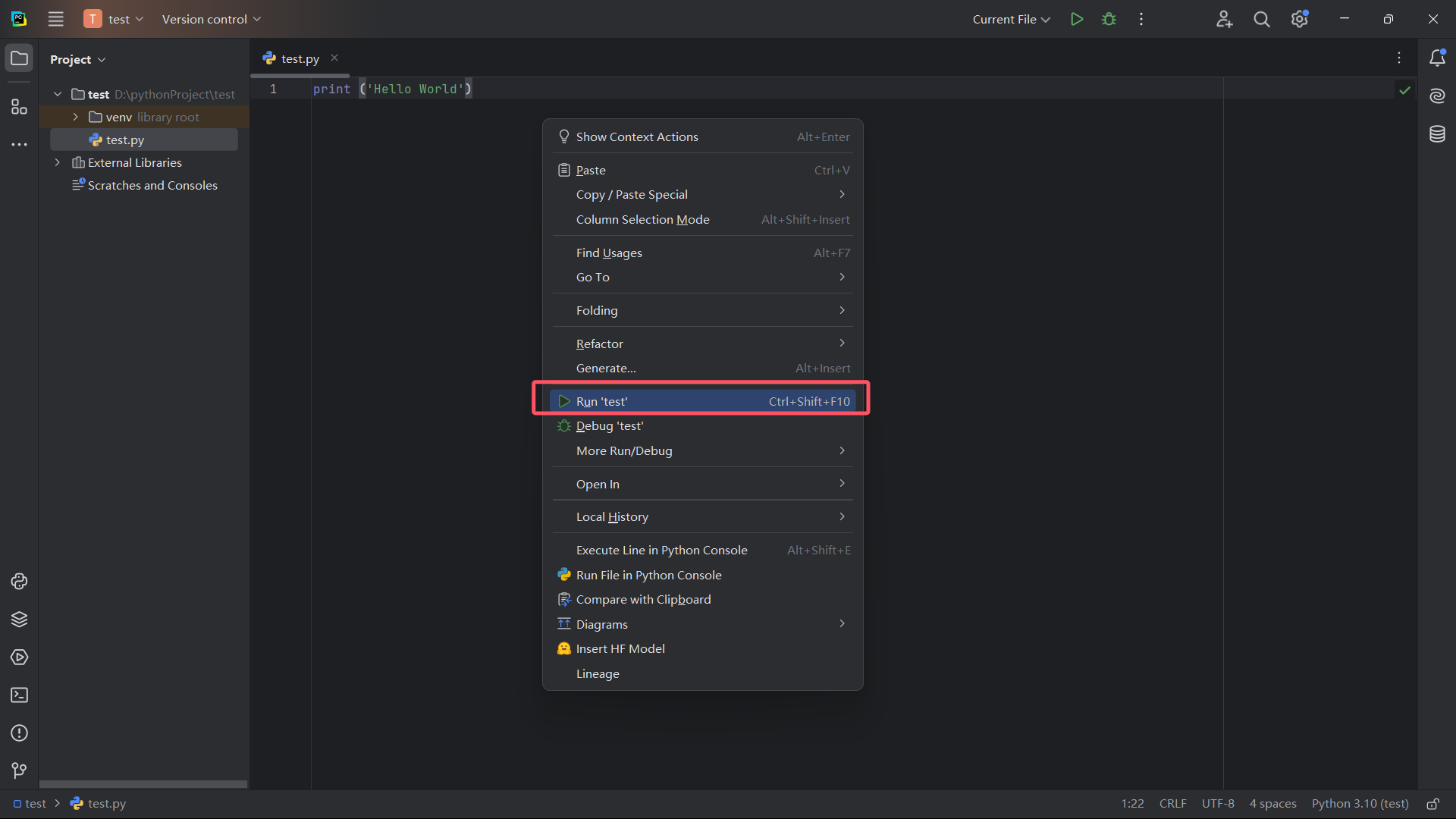Open the Problems tool window
The height and width of the screenshot is (819, 1456).
(19, 733)
